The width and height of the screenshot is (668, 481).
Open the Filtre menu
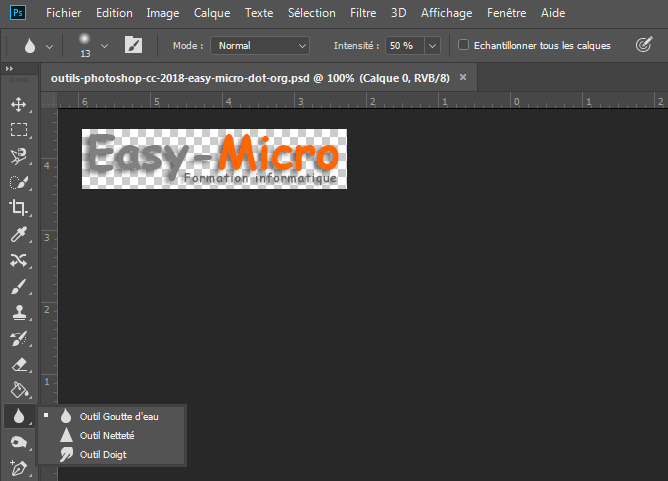[x=363, y=13]
